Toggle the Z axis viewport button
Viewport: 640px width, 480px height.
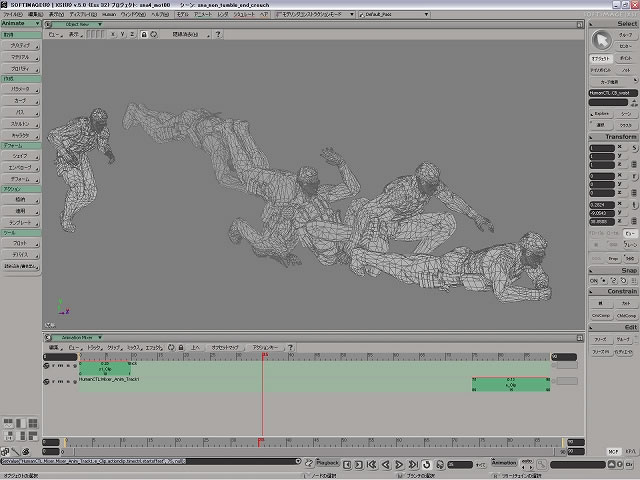130,34
